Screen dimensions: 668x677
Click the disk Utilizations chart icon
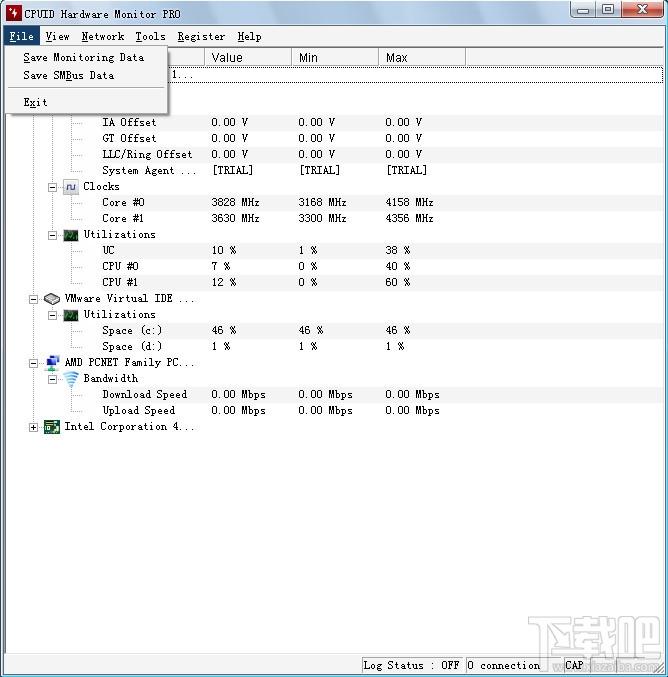click(71, 315)
